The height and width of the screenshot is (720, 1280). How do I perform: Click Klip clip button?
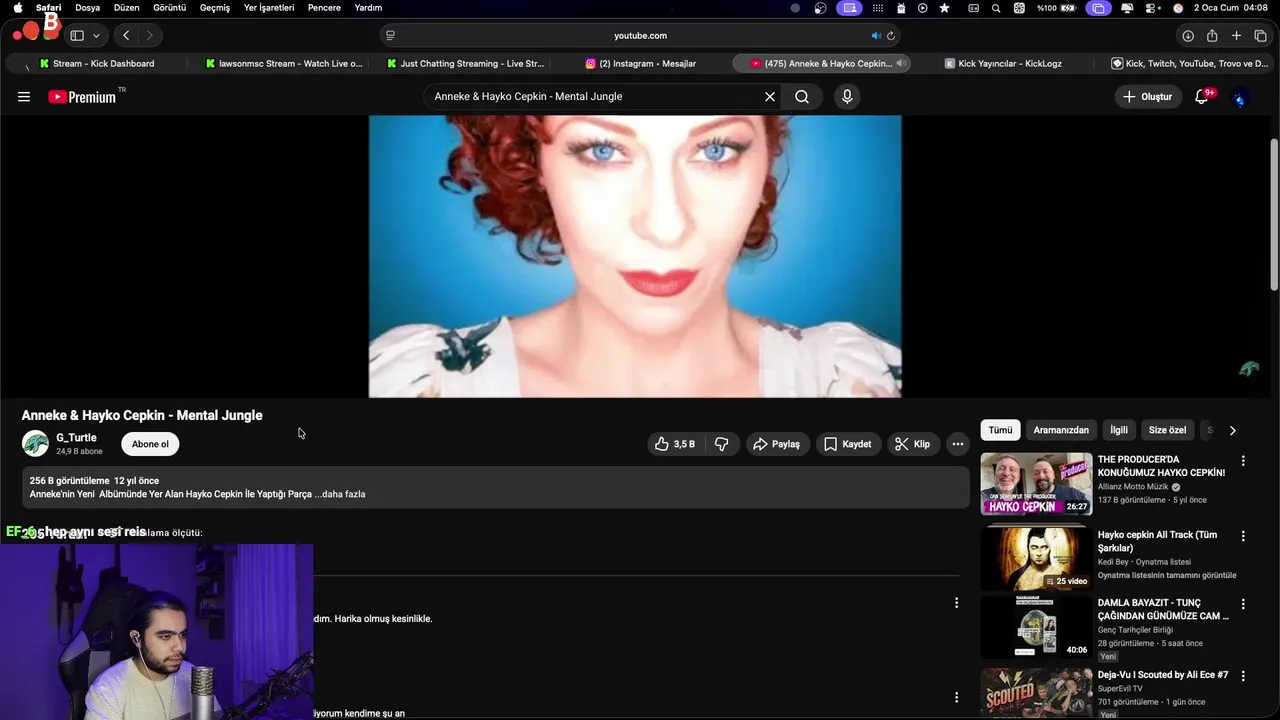[912, 444]
